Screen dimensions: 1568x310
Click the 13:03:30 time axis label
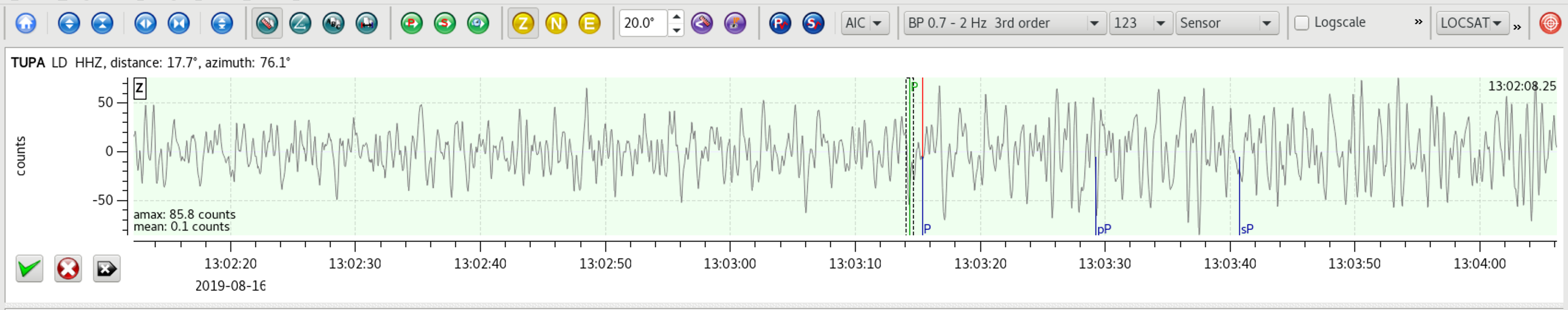pos(1105,264)
